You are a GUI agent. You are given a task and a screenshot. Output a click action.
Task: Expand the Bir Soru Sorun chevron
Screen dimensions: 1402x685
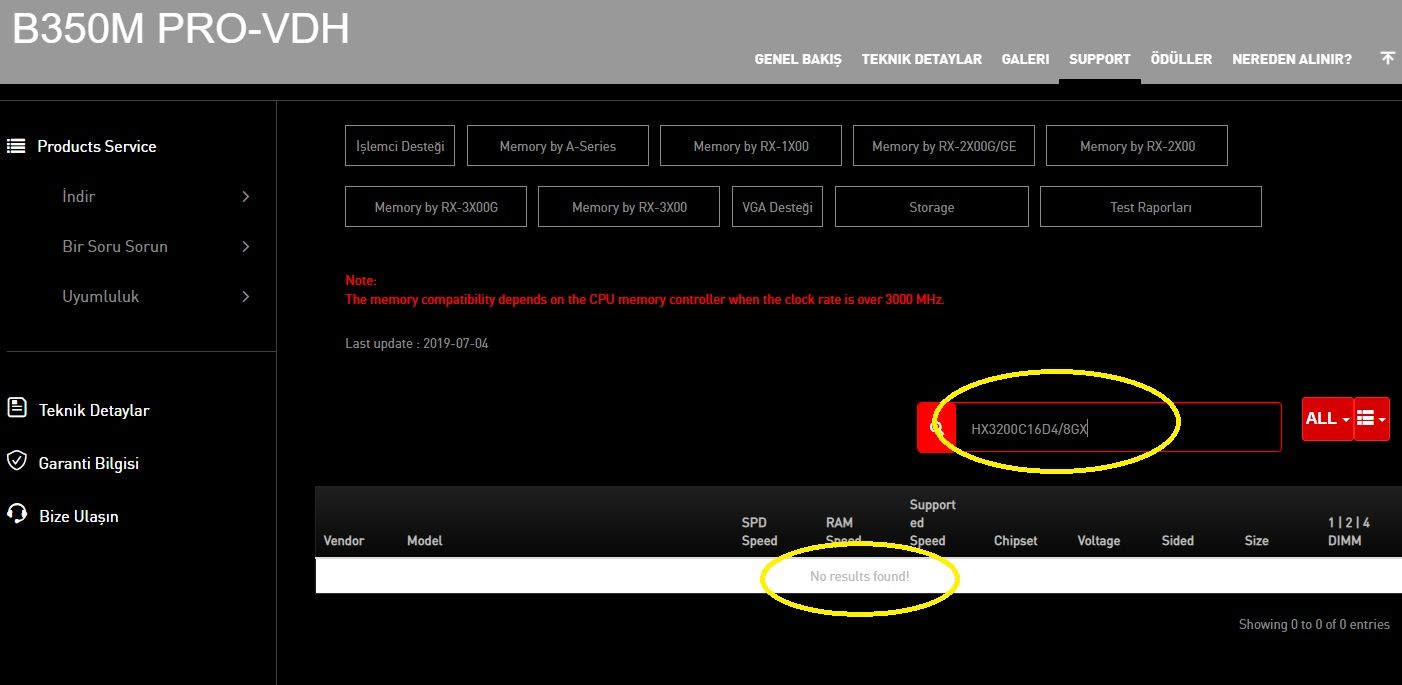[x=246, y=247]
